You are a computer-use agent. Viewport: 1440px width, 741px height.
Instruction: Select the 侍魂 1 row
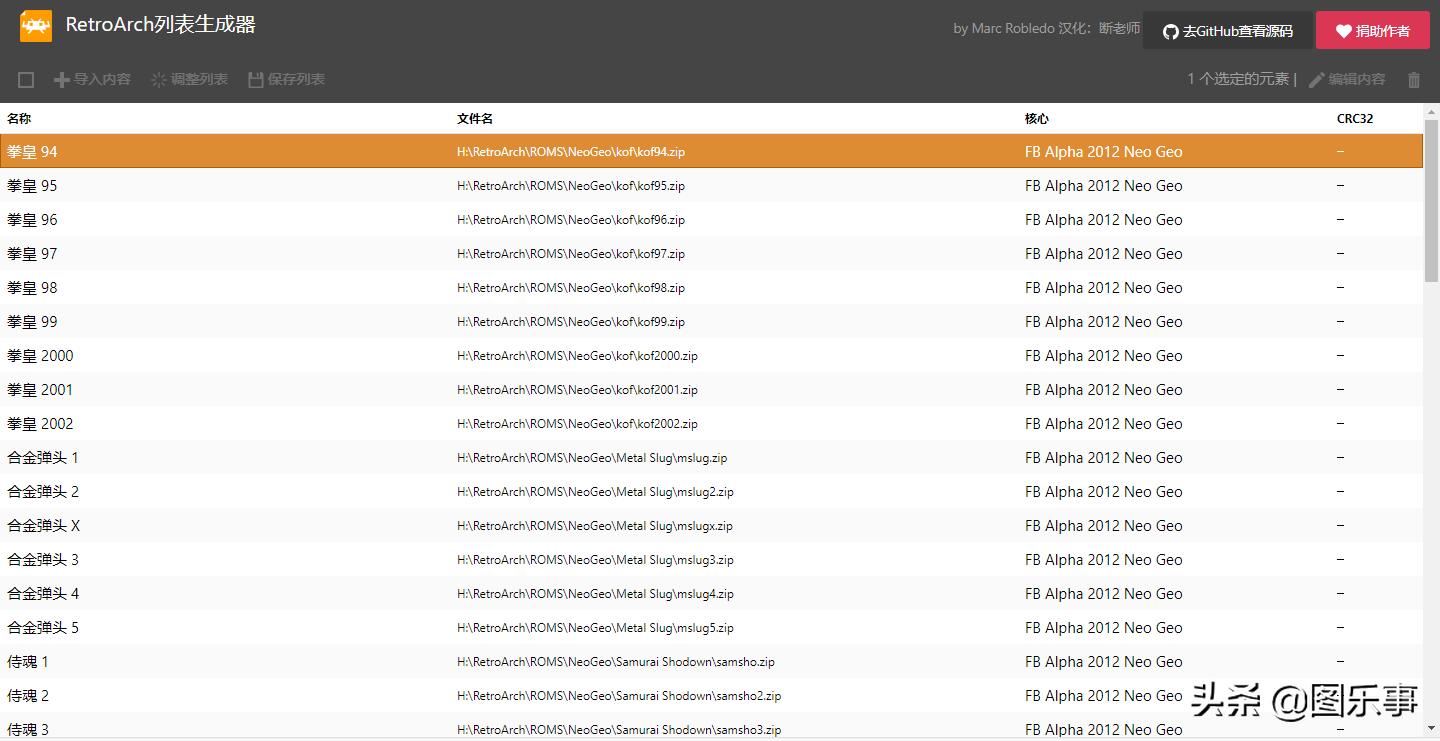28,662
